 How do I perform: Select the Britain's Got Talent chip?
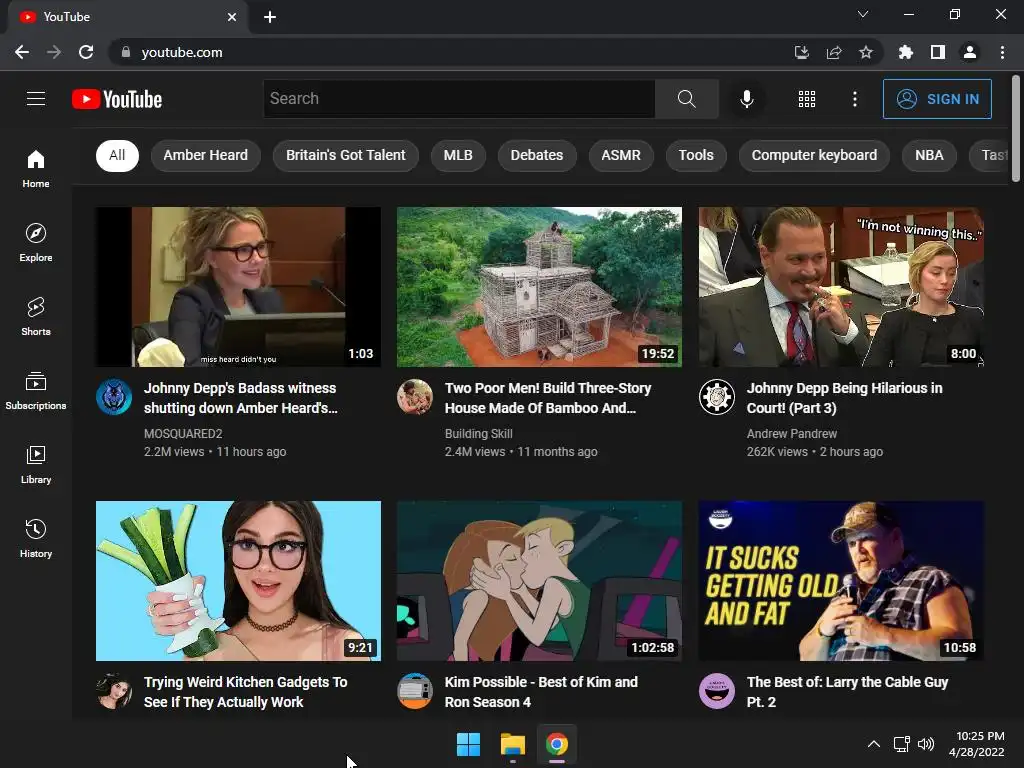click(x=345, y=155)
